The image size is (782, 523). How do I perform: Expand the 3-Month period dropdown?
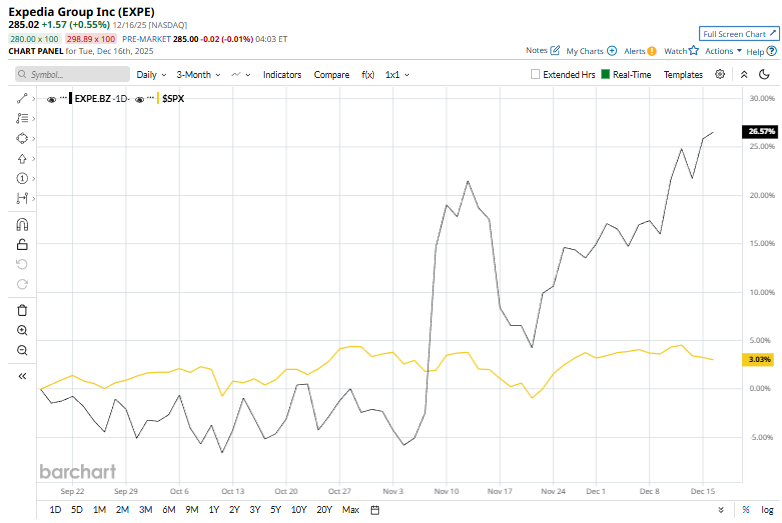click(x=198, y=75)
